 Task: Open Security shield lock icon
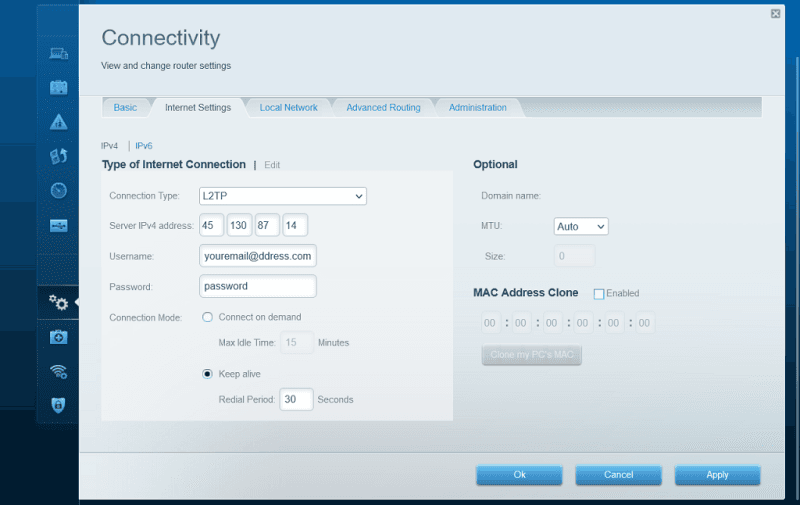pyautogui.click(x=58, y=405)
